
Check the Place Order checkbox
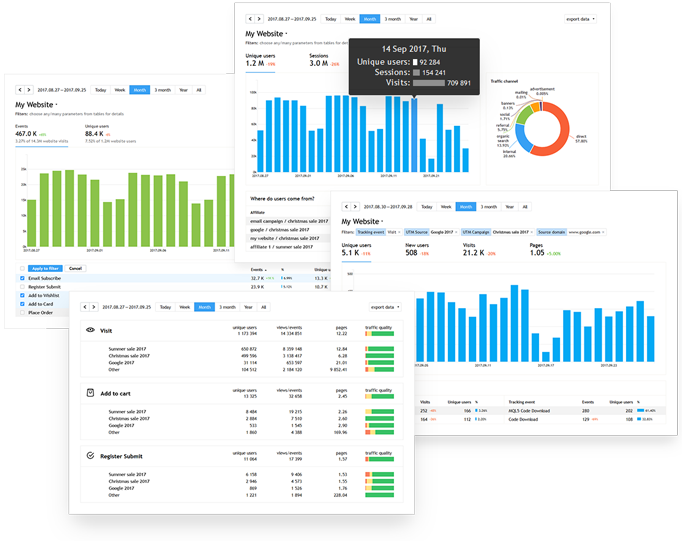[x=22, y=313]
